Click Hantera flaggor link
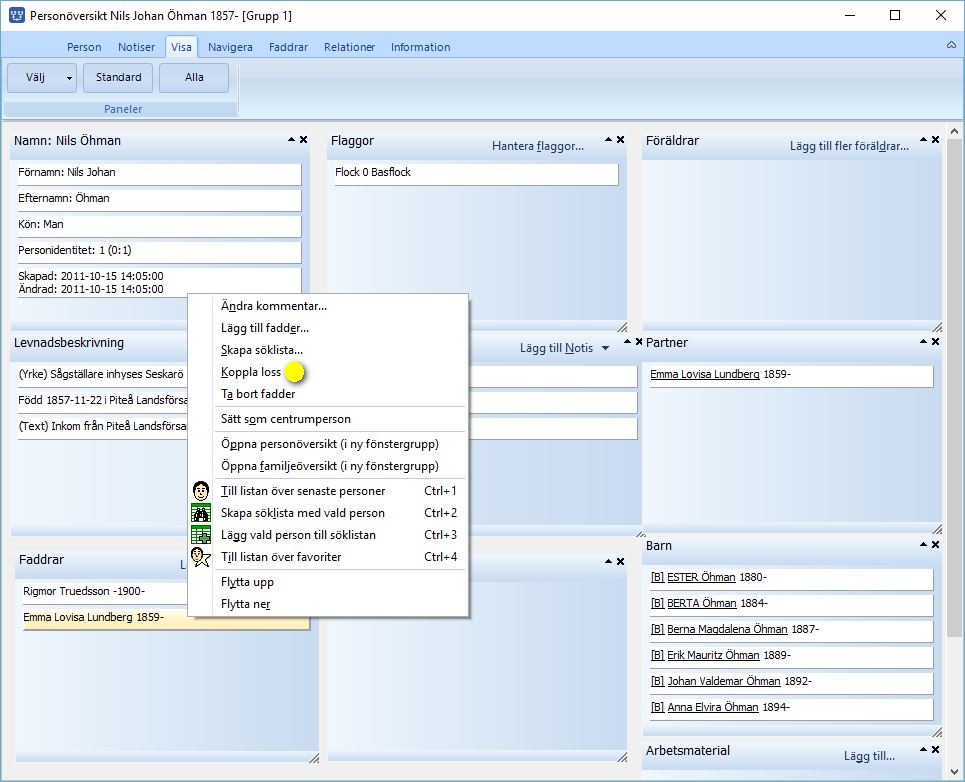965x782 pixels. [538, 146]
